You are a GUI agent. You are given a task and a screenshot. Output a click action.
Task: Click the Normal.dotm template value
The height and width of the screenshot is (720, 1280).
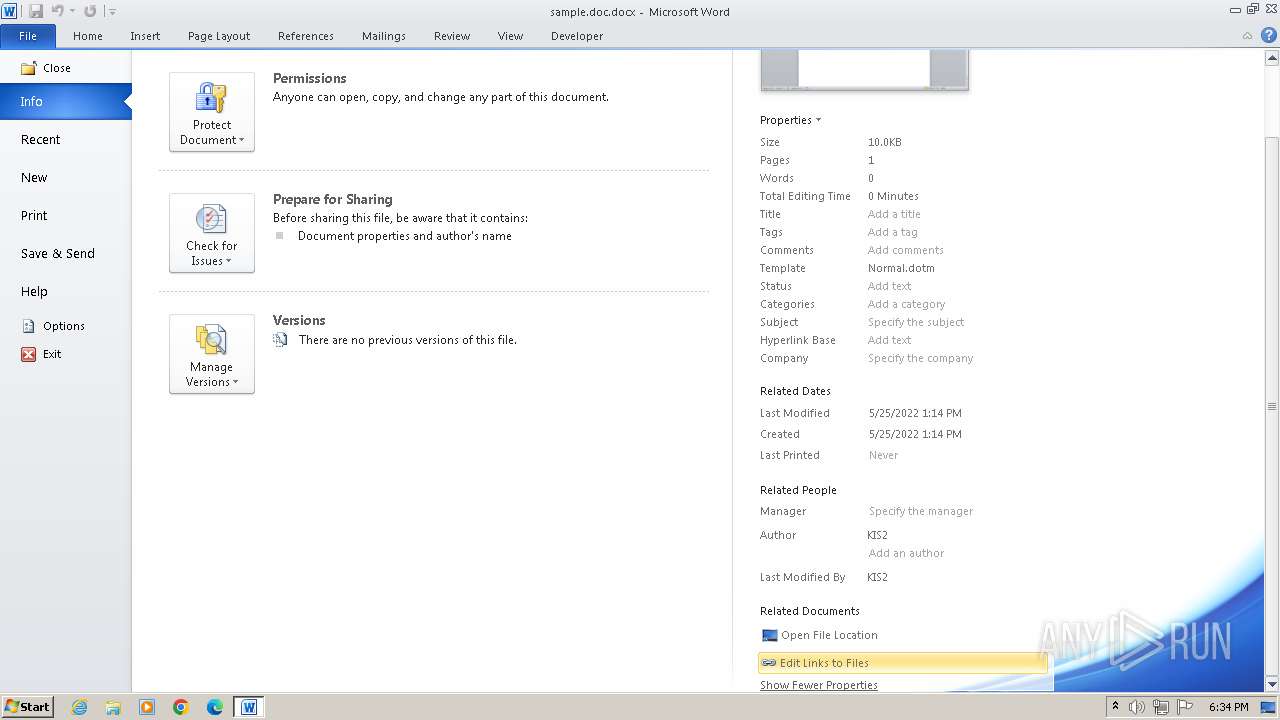[901, 268]
